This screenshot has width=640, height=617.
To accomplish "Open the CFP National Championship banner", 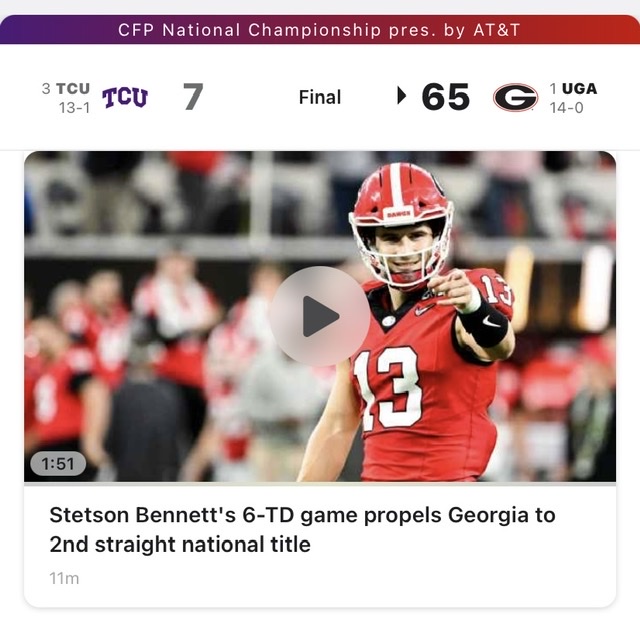I will [320, 30].
